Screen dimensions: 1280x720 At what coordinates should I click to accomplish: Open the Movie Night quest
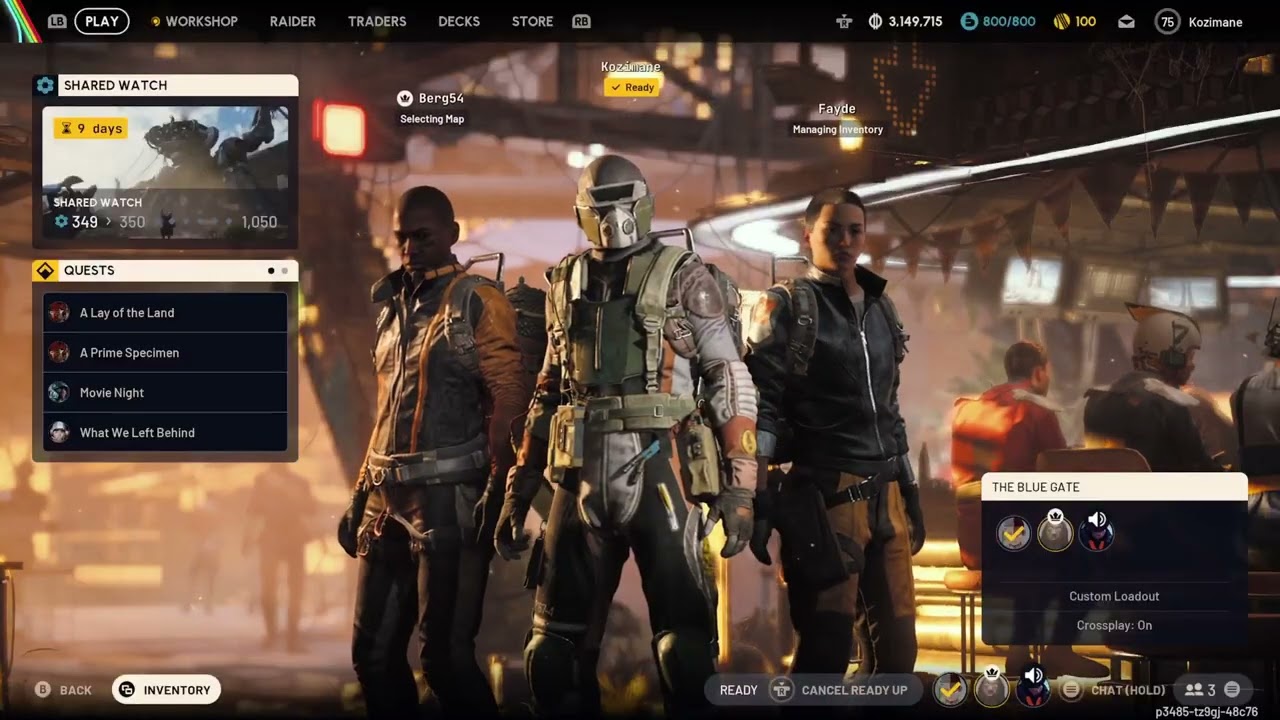coord(165,393)
